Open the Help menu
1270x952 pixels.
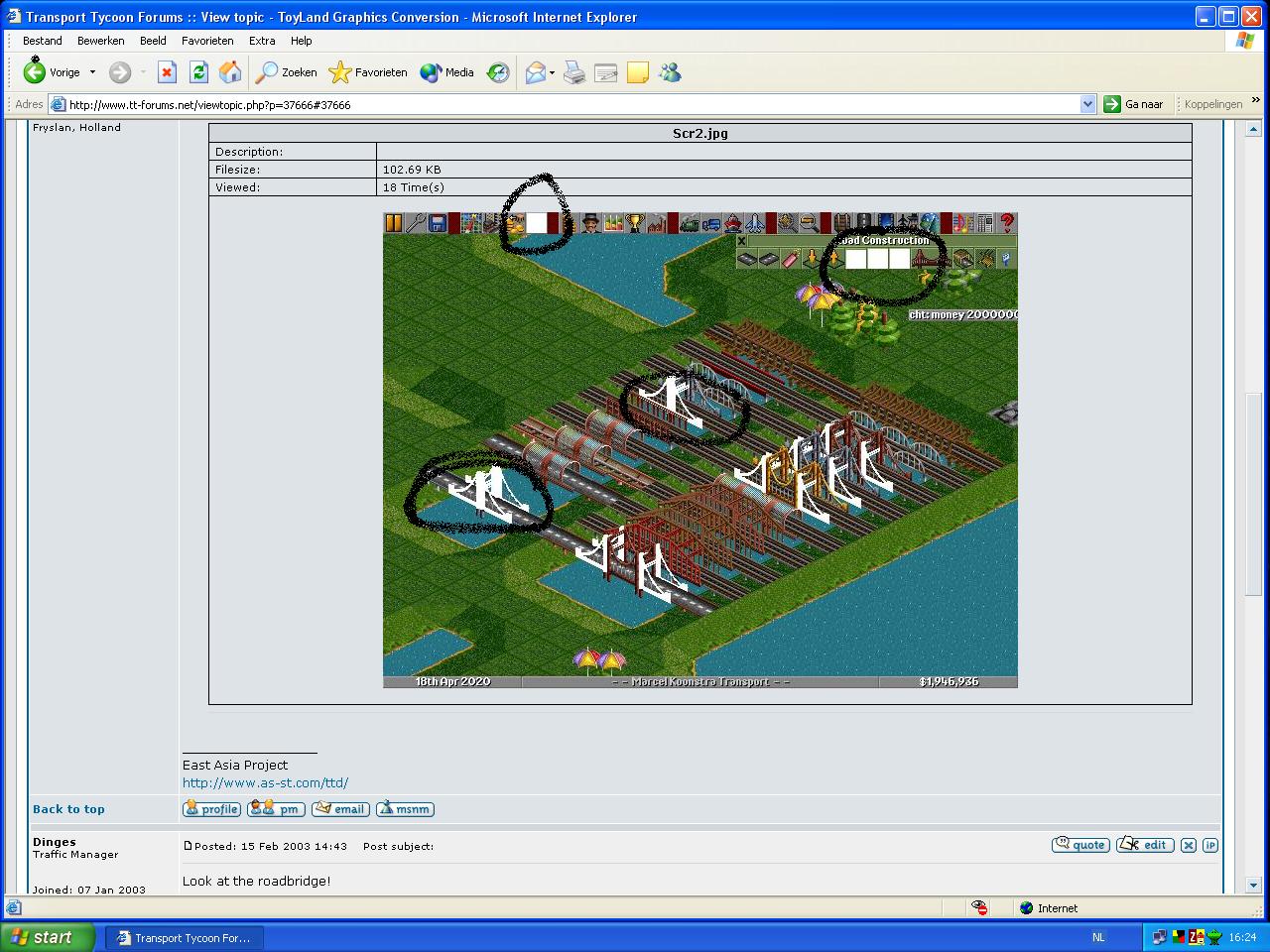301,41
